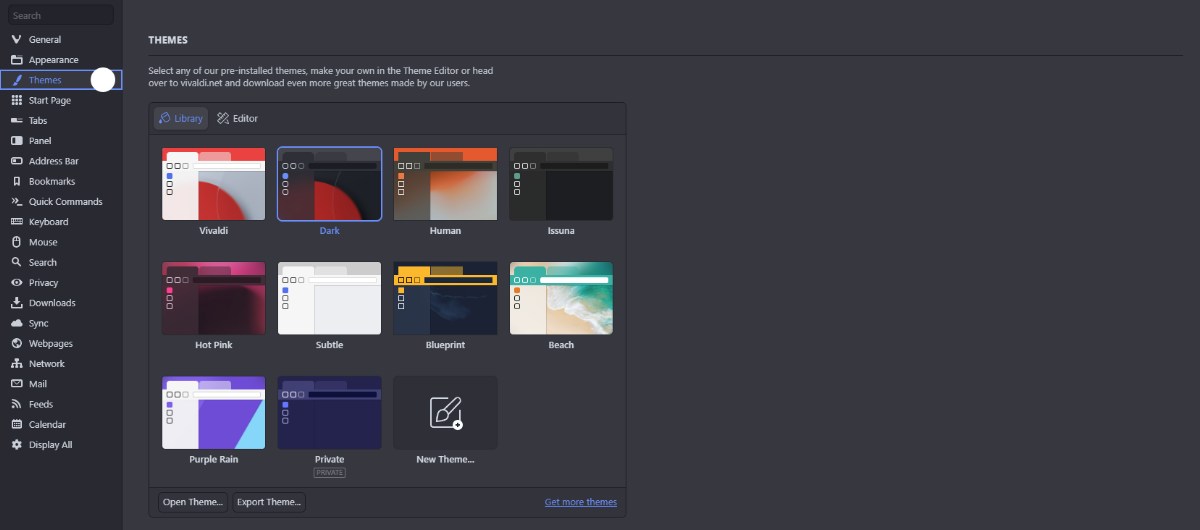Screen dimensions: 1200x530
Task: Select the Purple Rain theme thumbnail
Action: 213,413
